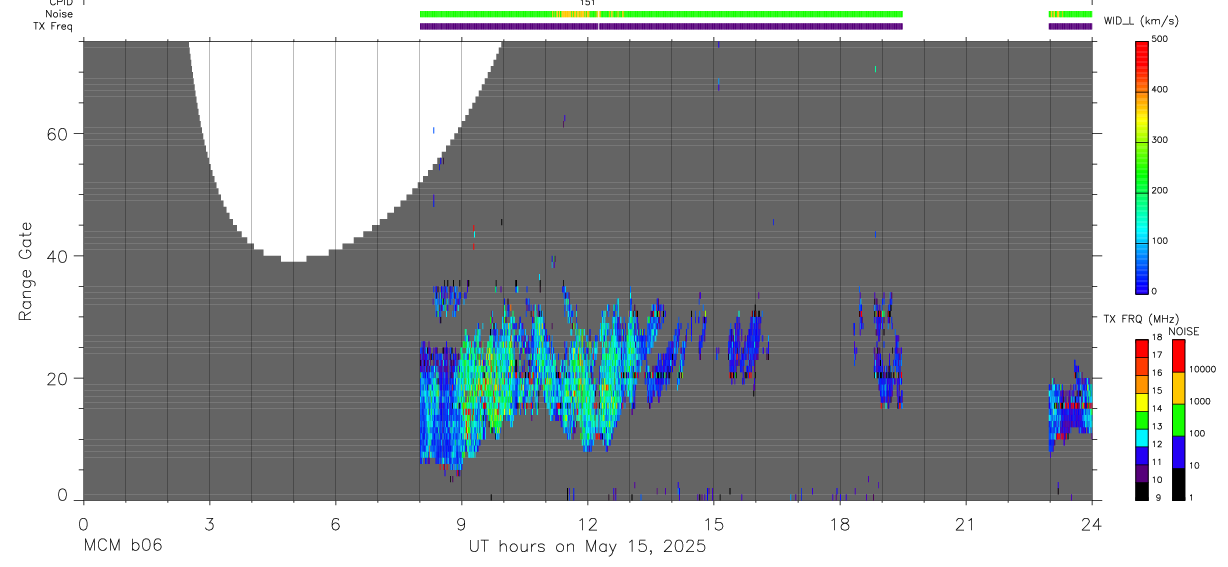The image size is (1228, 567).
Task: Click the purple TX Freq strip above 15 UT
Action: (714, 26)
